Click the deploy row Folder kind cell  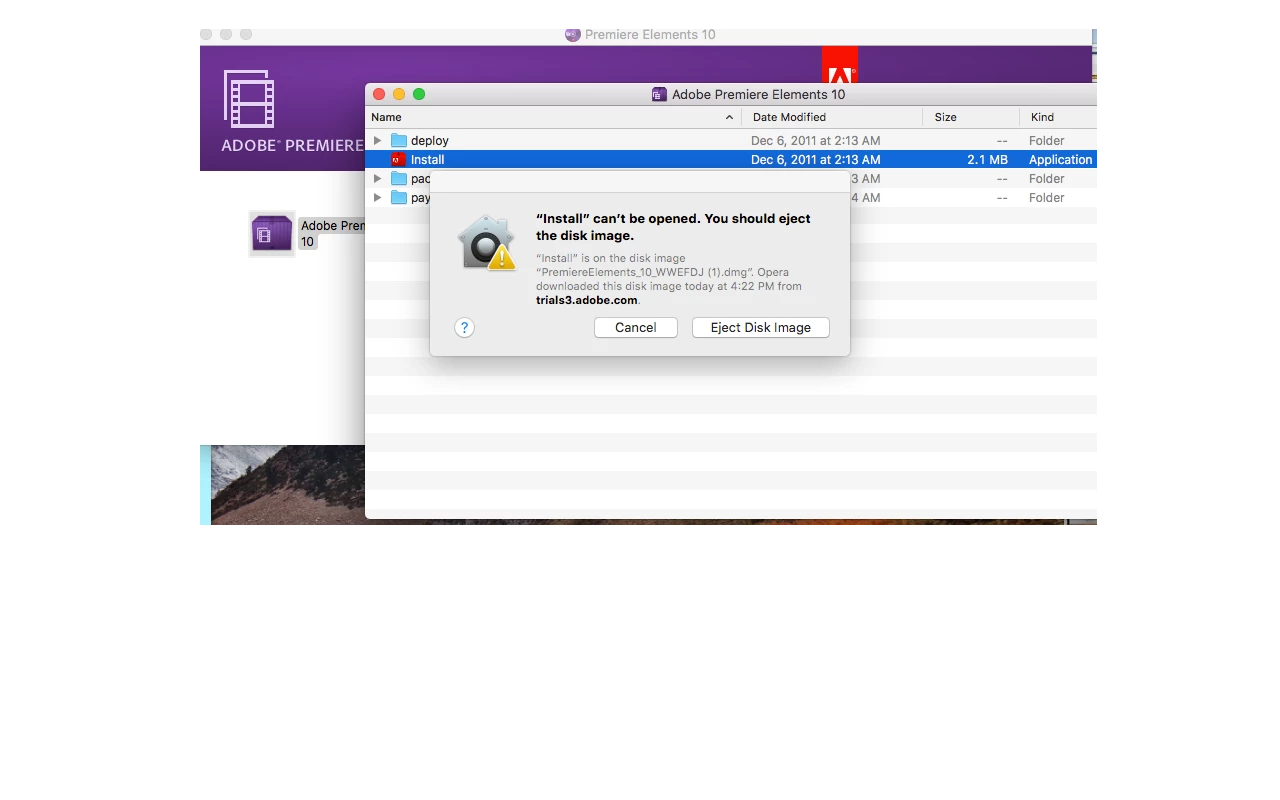click(x=1047, y=141)
